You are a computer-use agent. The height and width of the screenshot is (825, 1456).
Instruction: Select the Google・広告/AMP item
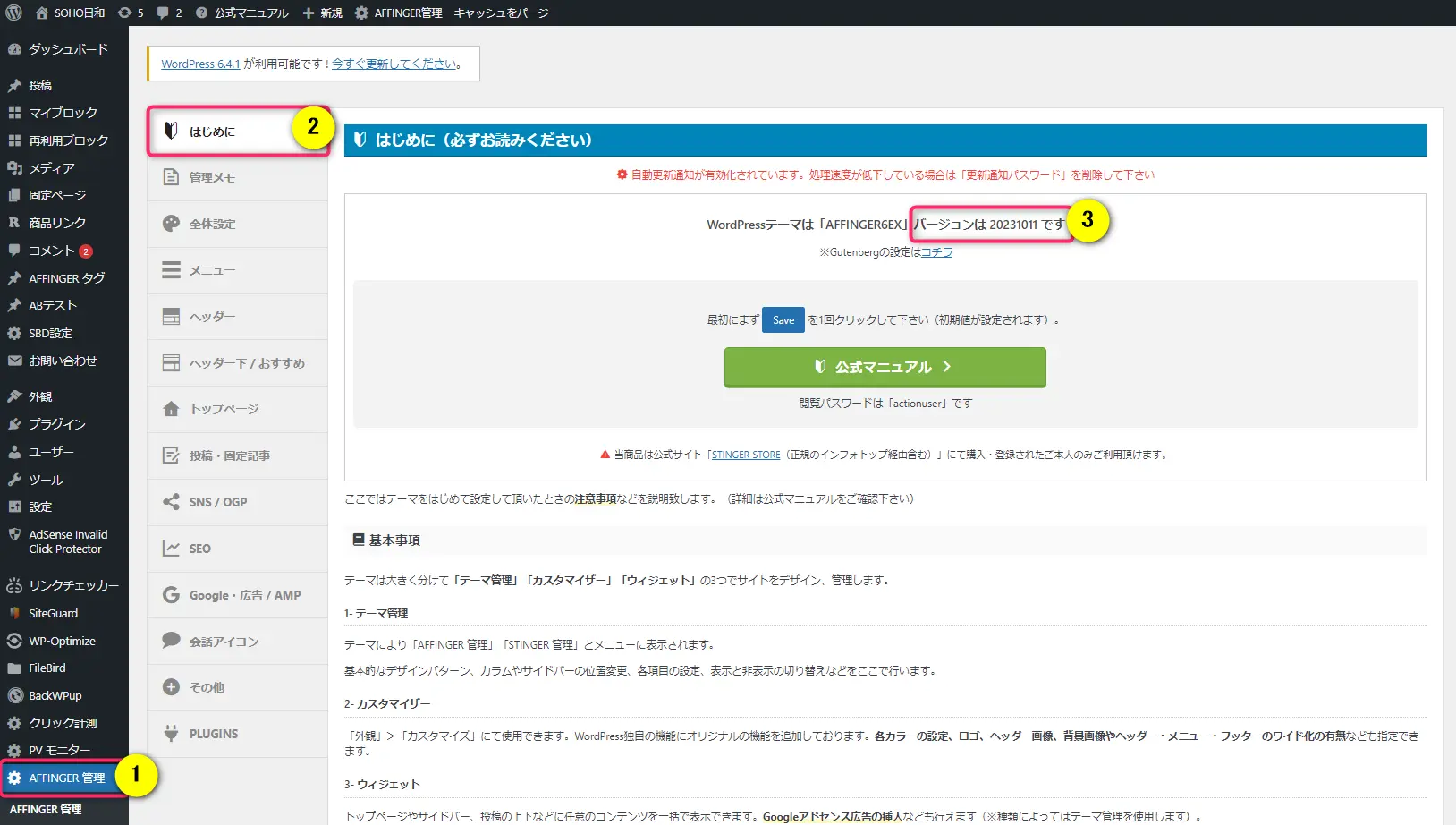pyautogui.click(x=237, y=594)
